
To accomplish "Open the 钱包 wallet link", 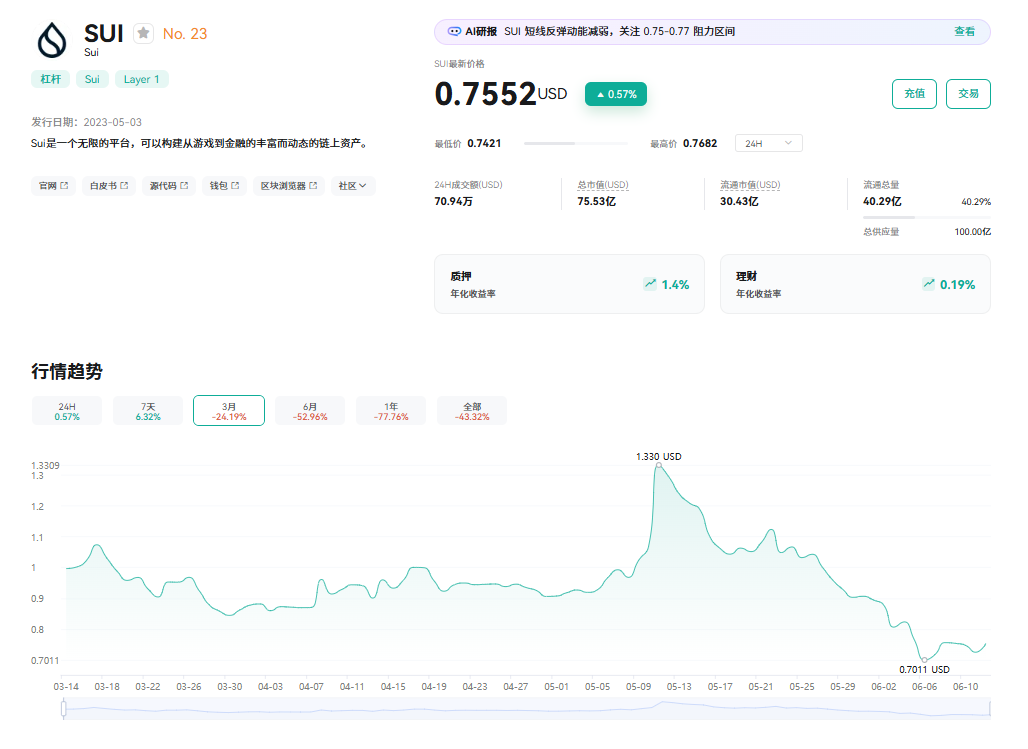I will pos(224,186).
